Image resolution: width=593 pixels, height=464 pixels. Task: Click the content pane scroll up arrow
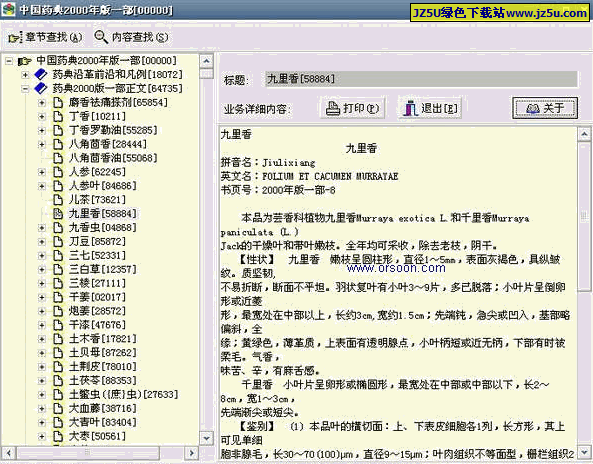click(584, 134)
